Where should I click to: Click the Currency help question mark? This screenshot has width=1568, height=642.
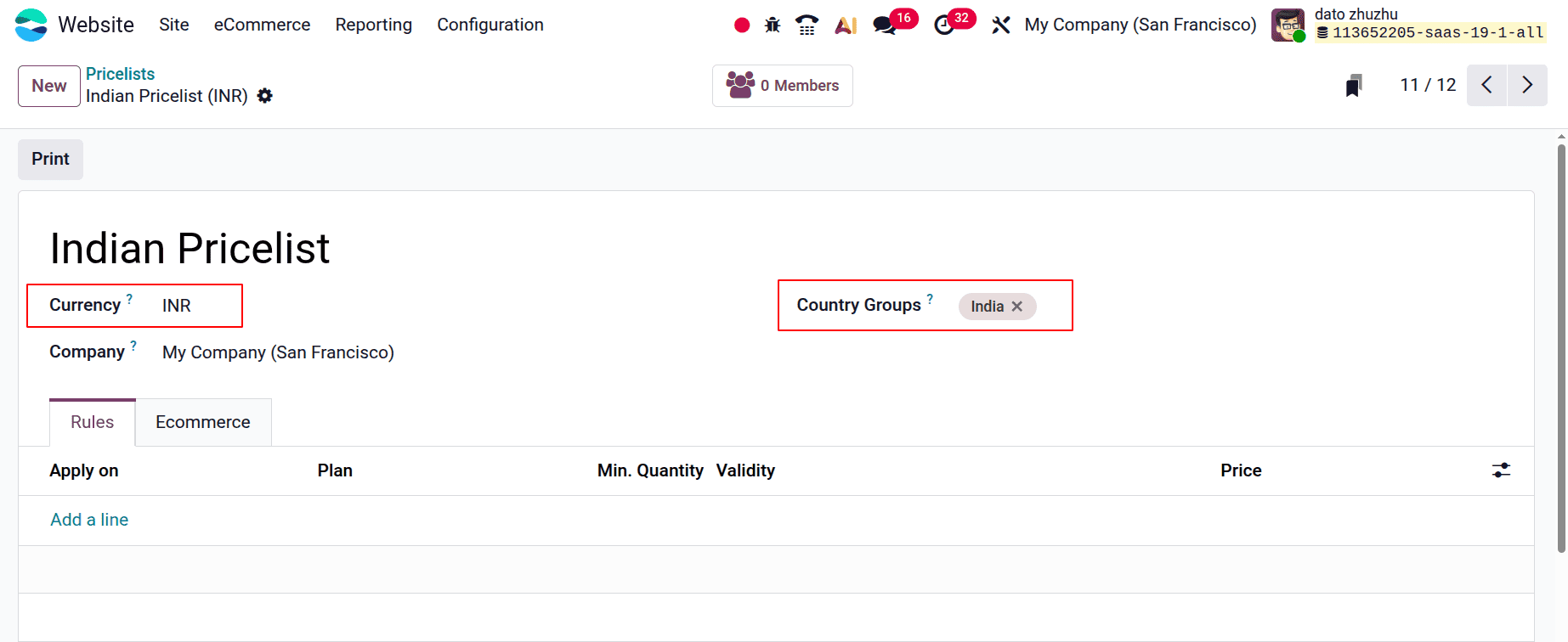[129, 299]
